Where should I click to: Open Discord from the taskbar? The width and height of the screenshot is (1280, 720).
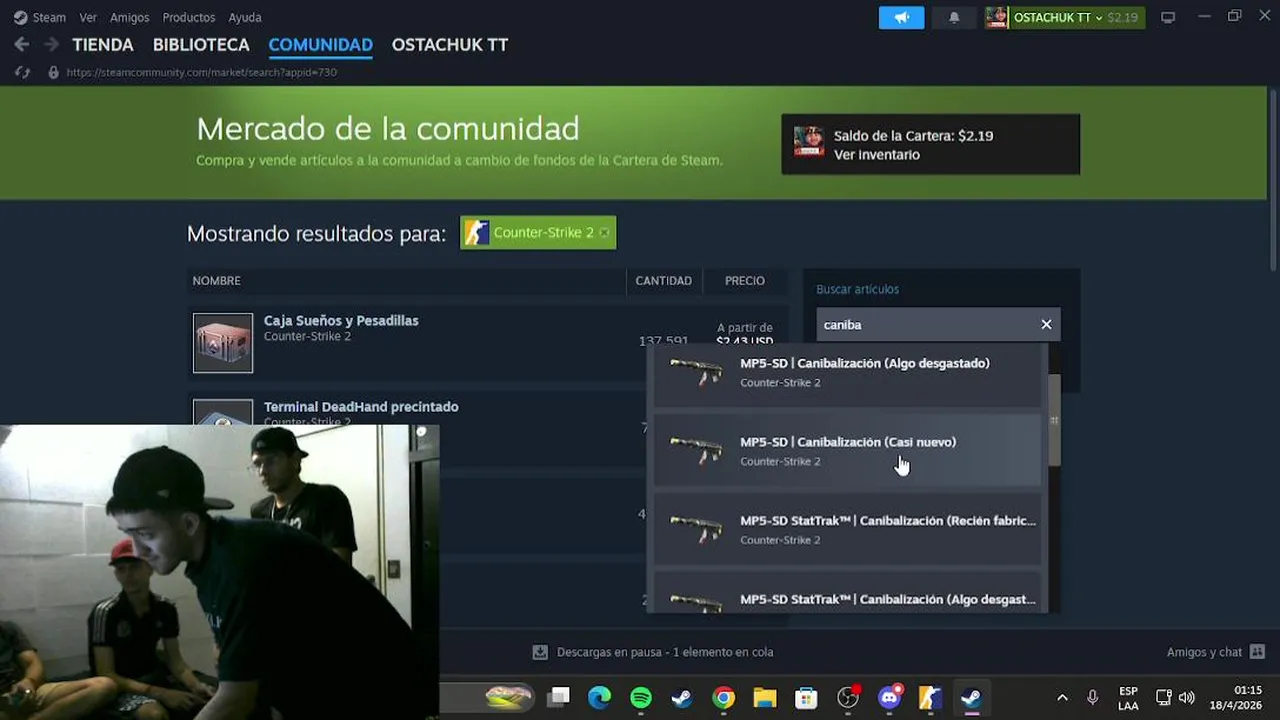pos(889,698)
